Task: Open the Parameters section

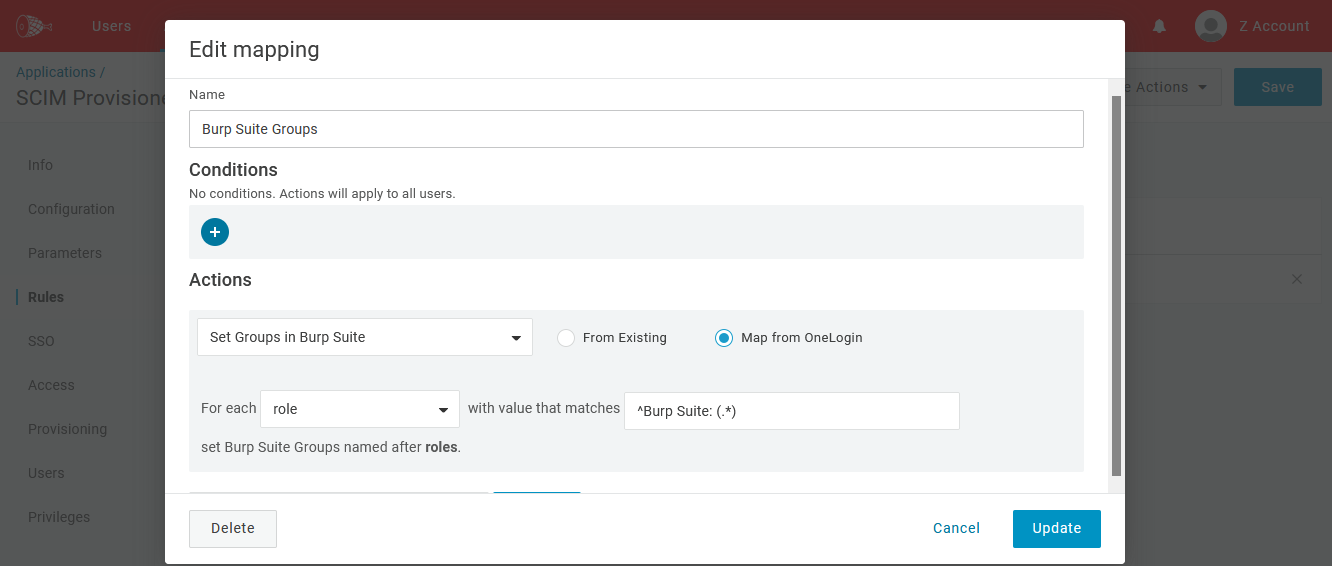Action: point(65,253)
